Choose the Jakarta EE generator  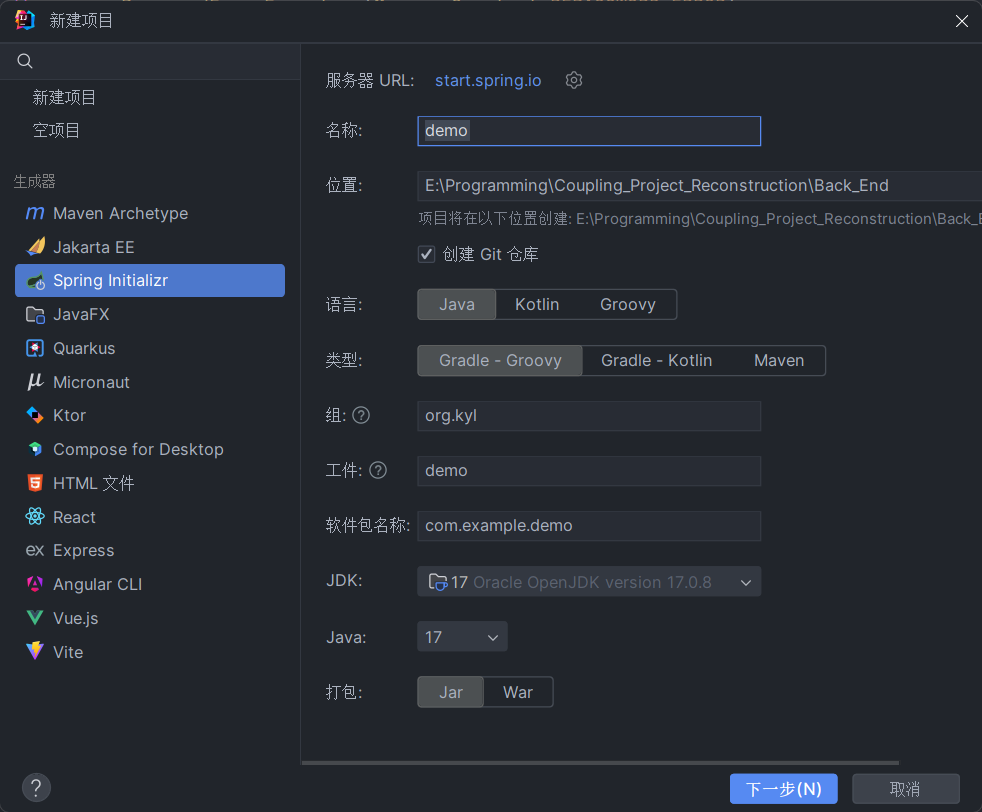point(93,247)
